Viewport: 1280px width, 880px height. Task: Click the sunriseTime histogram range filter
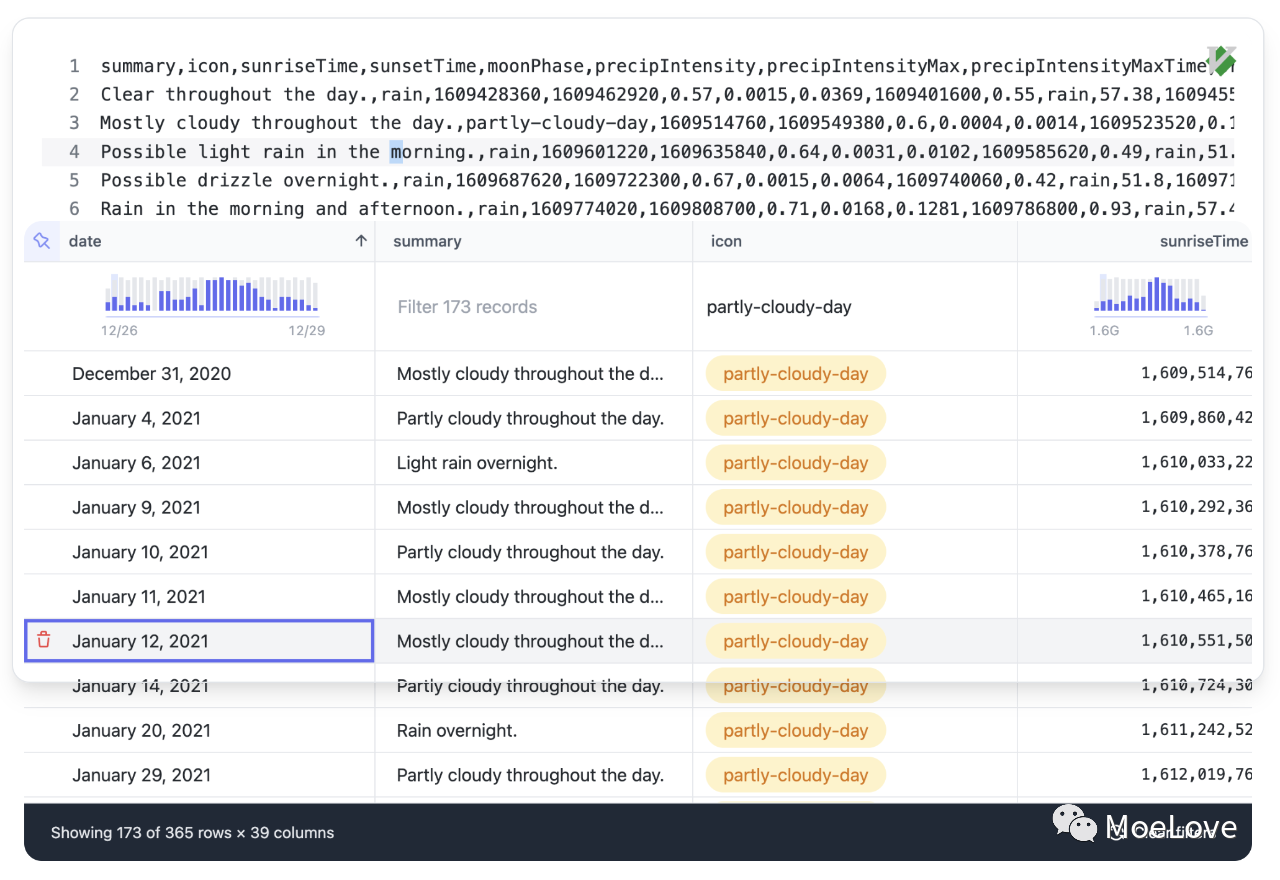[x=1150, y=296]
